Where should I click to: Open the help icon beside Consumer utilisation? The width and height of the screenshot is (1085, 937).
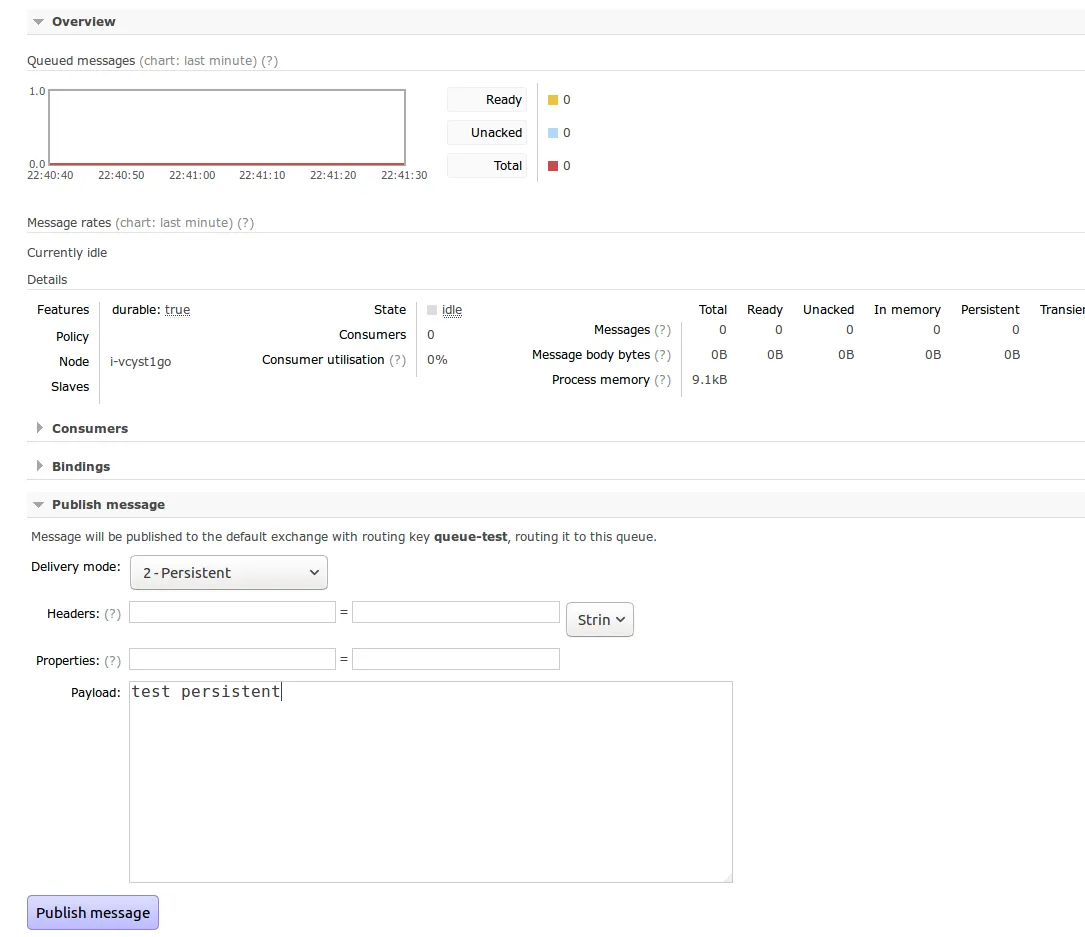[x=397, y=360]
